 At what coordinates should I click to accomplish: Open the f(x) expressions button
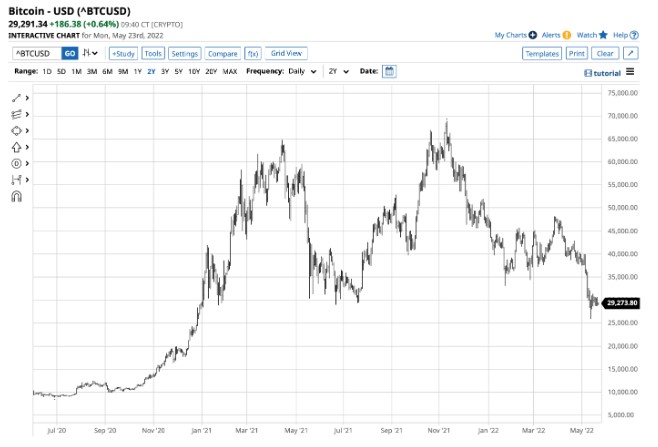pos(253,53)
